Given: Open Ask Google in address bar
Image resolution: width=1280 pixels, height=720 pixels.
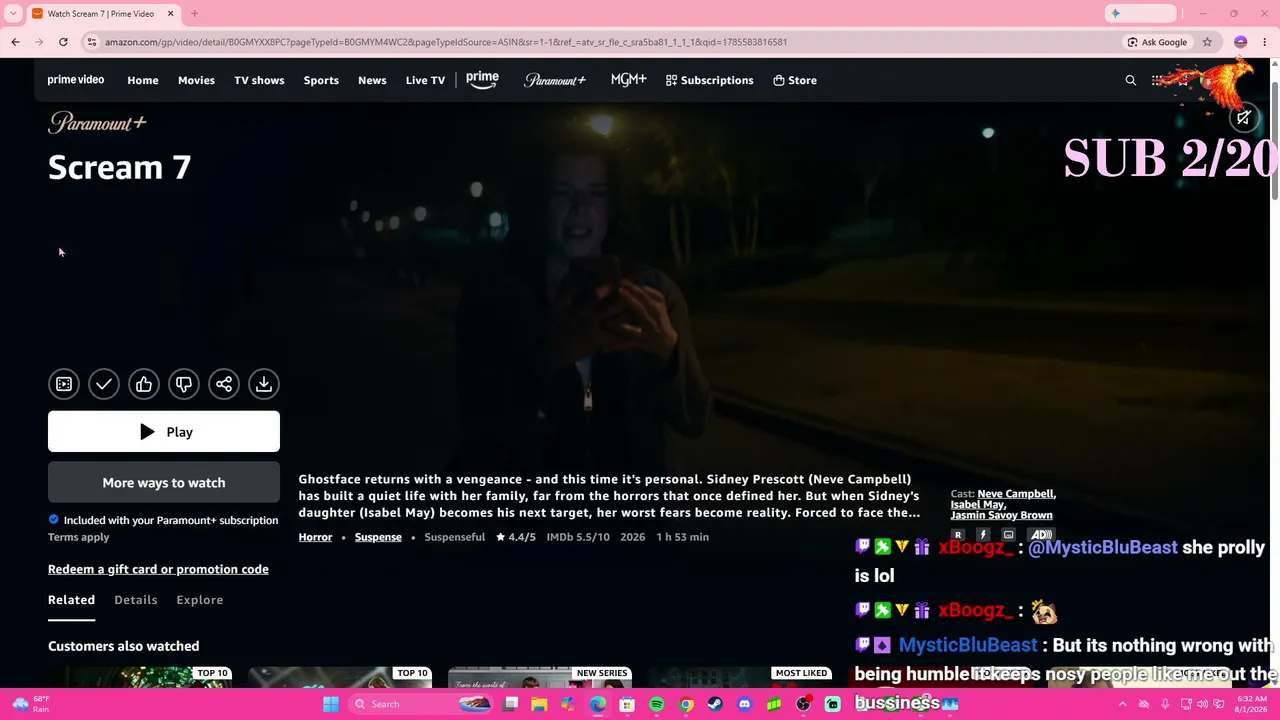Looking at the screenshot, I should [1157, 42].
